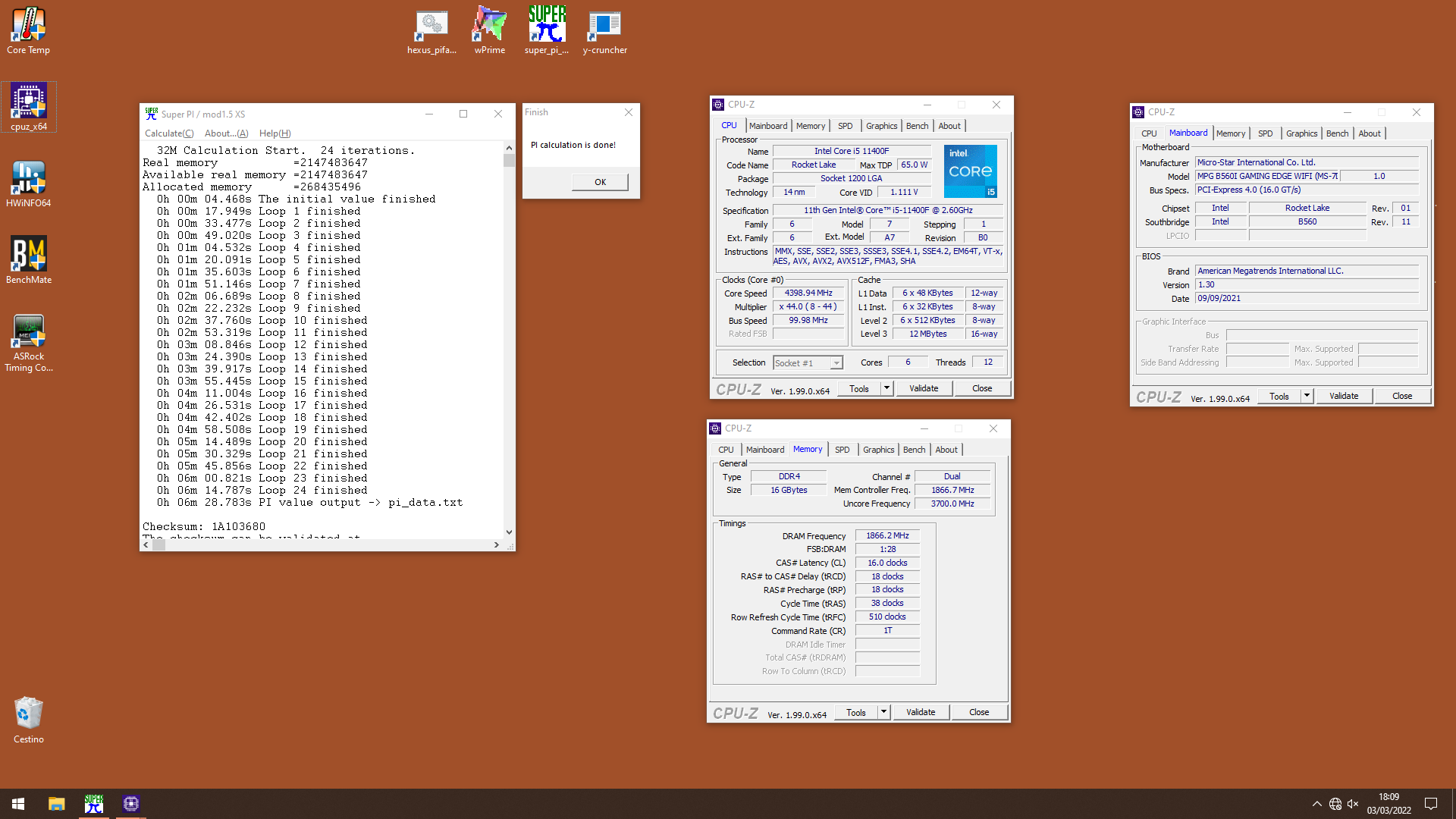The image size is (1456, 819).
Task: Launch the hexus_pifast desktop shortcut
Action: point(431,31)
